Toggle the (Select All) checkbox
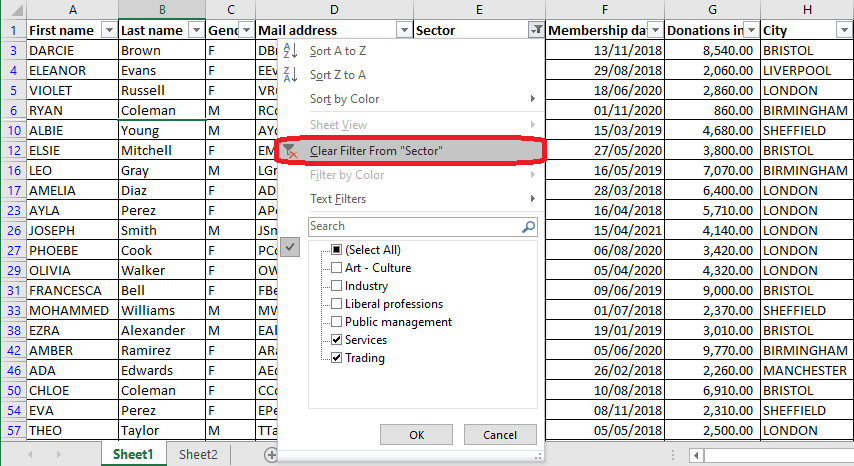Image resolution: width=854 pixels, height=466 pixels. pyautogui.click(x=337, y=250)
